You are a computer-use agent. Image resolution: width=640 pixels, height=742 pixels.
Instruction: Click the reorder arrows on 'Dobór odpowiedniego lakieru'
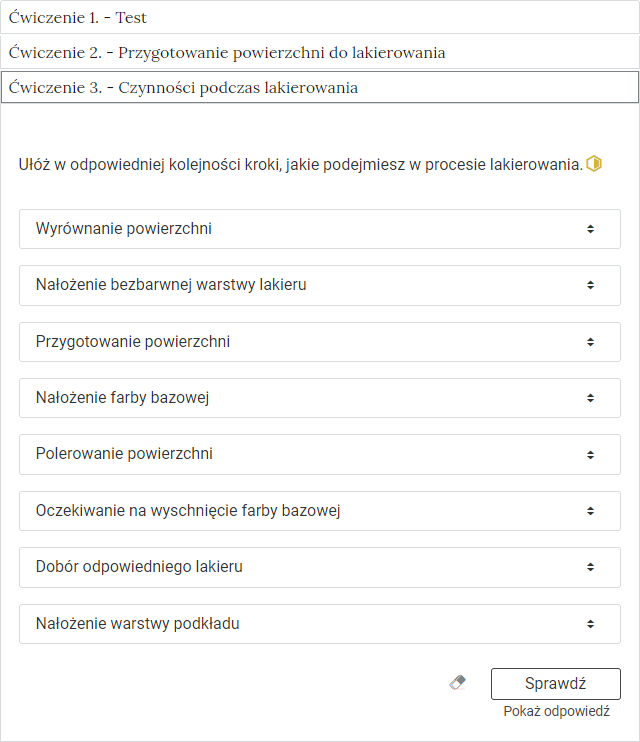(x=591, y=567)
